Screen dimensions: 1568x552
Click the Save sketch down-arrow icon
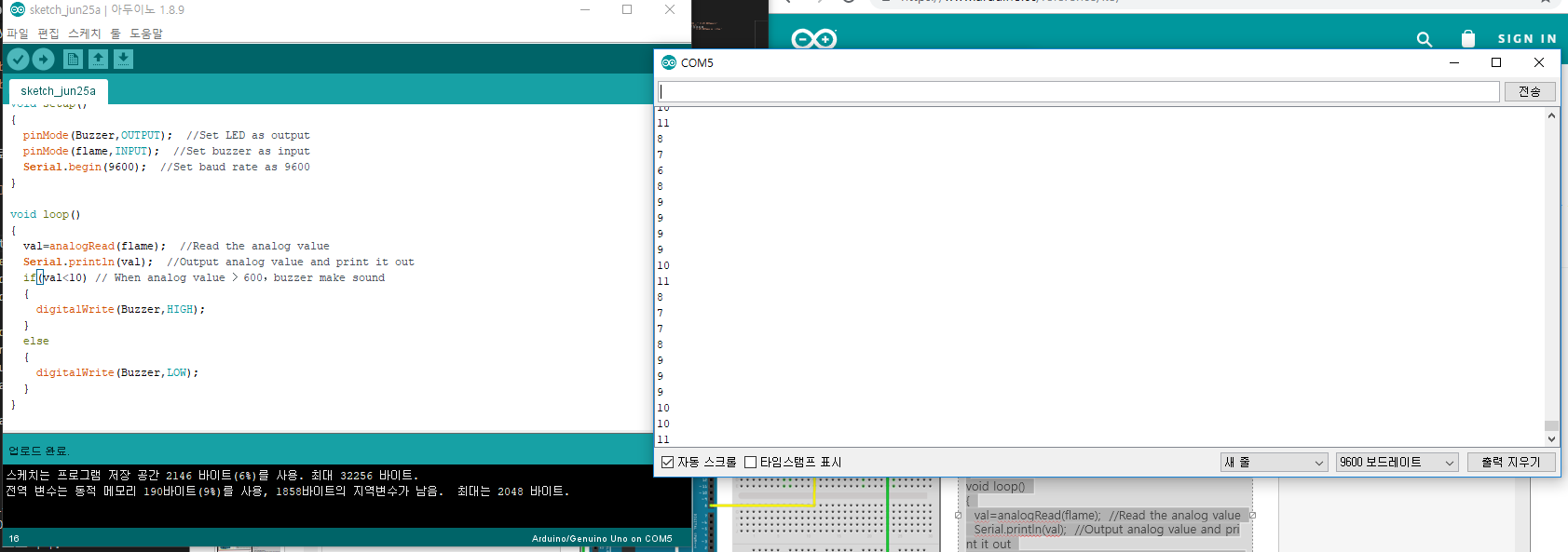tap(123, 60)
